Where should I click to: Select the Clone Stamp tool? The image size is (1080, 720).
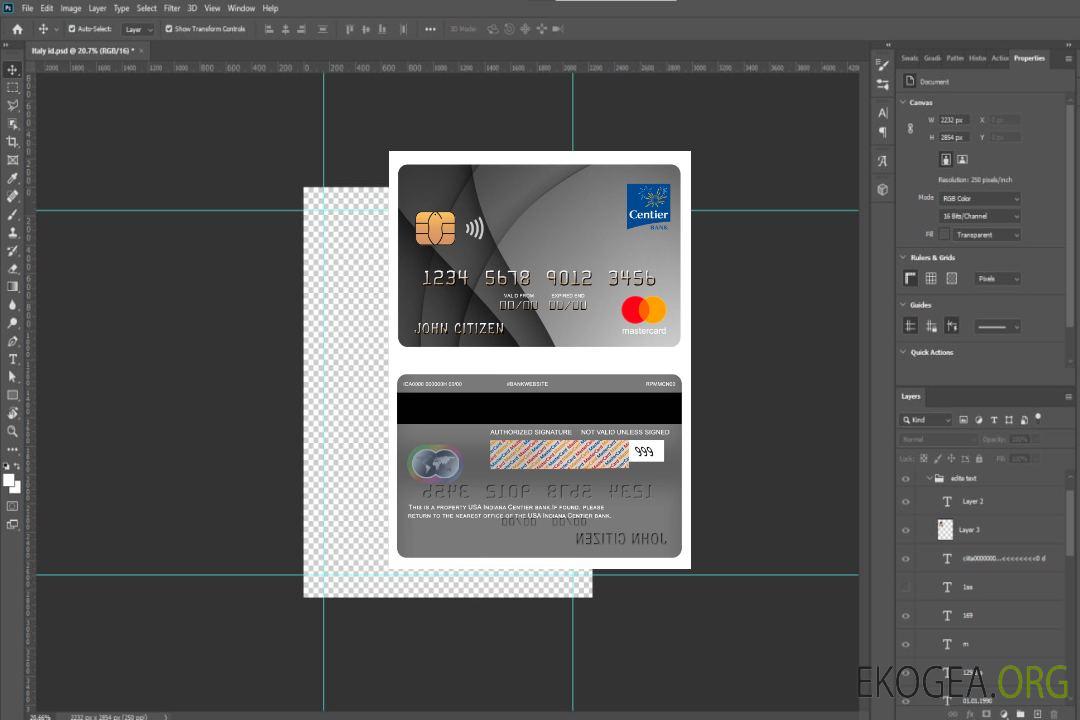click(x=12, y=232)
